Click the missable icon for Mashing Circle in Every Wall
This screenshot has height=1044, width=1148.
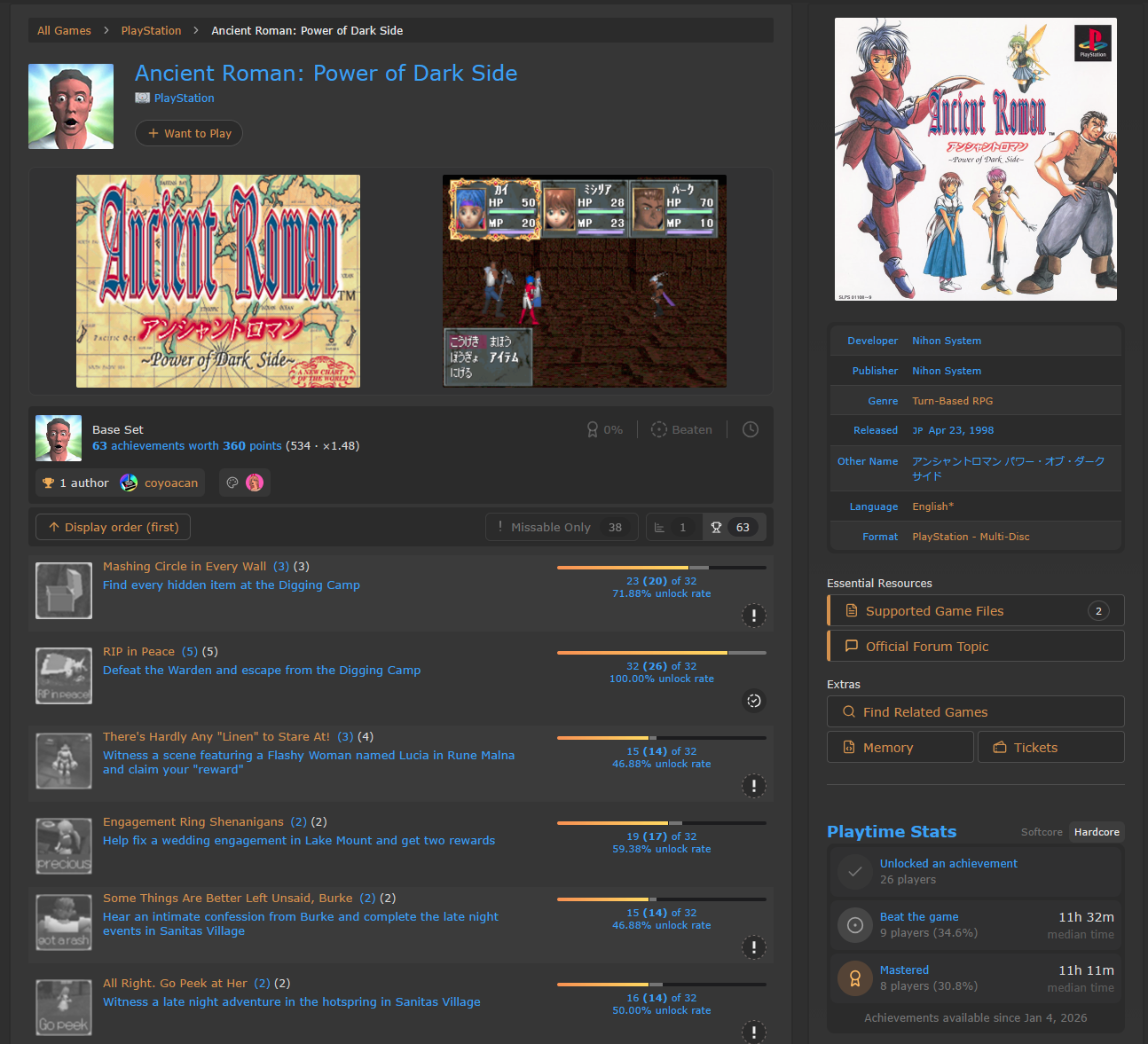pyautogui.click(x=754, y=616)
